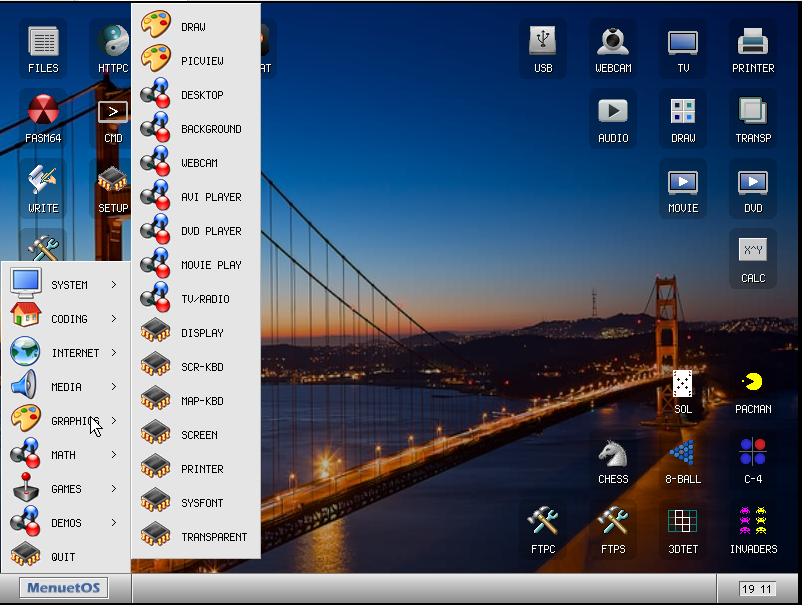
Task: Expand the Internet submenu
Action: tap(68, 353)
